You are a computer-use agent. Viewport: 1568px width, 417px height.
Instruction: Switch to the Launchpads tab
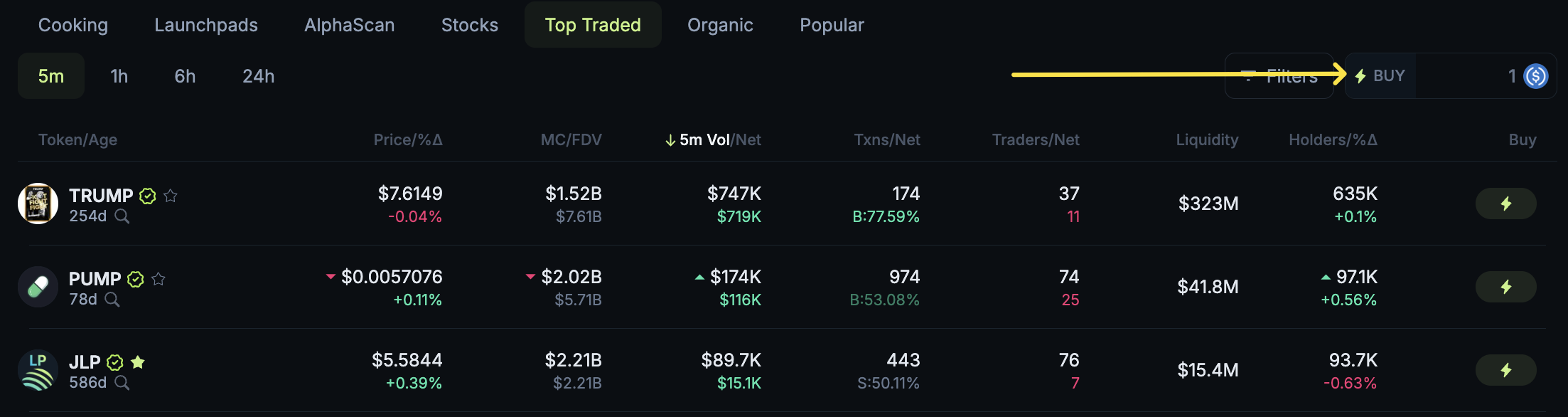click(x=205, y=25)
